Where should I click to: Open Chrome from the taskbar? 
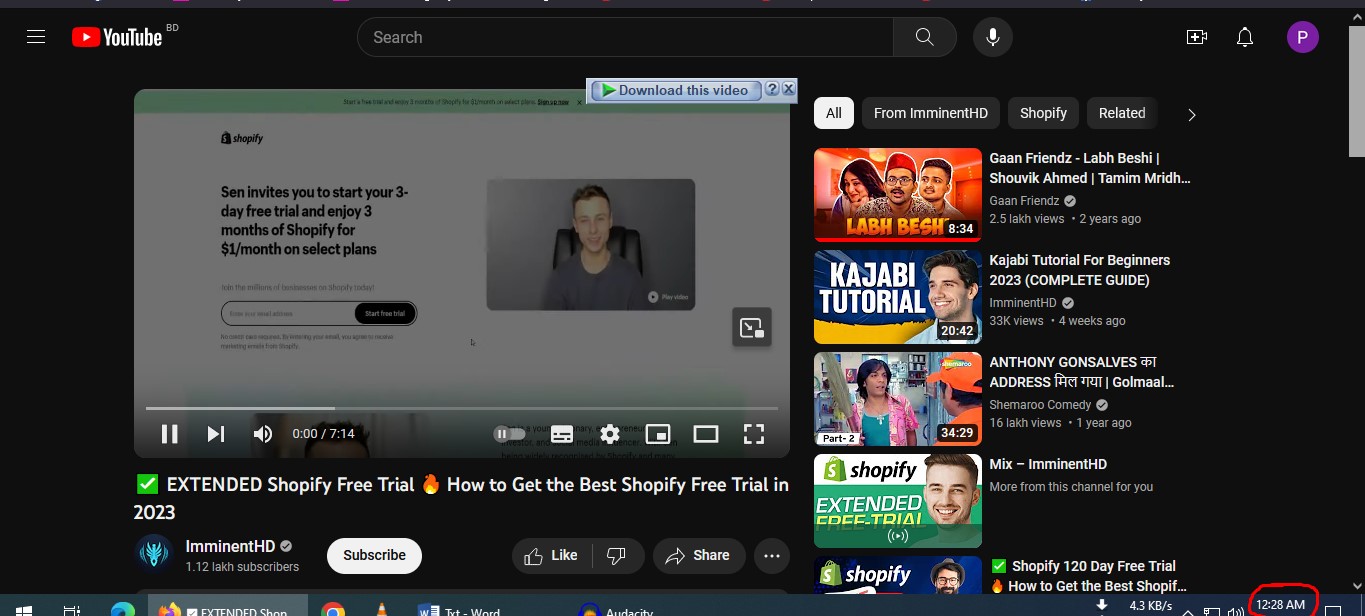coord(333,609)
